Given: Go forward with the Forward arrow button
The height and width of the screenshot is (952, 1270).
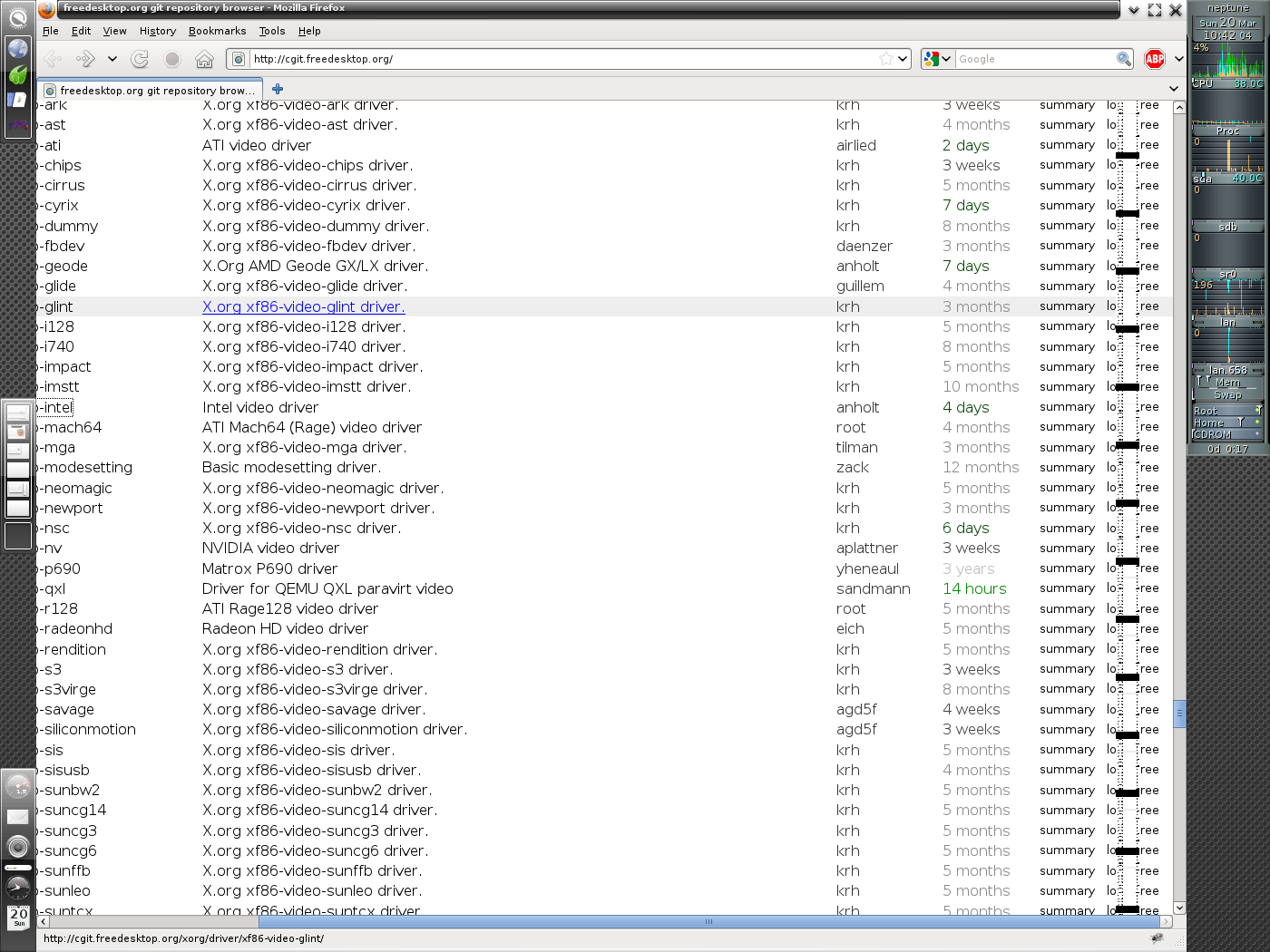Looking at the screenshot, I should tap(85, 59).
